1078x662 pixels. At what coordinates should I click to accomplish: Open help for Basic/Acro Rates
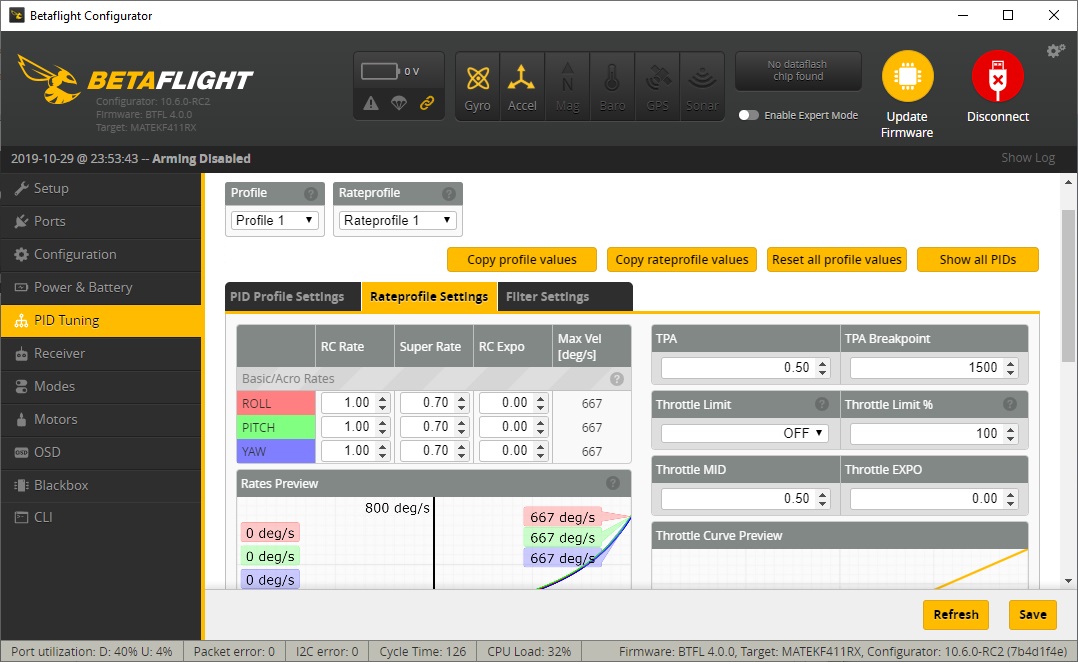click(617, 379)
